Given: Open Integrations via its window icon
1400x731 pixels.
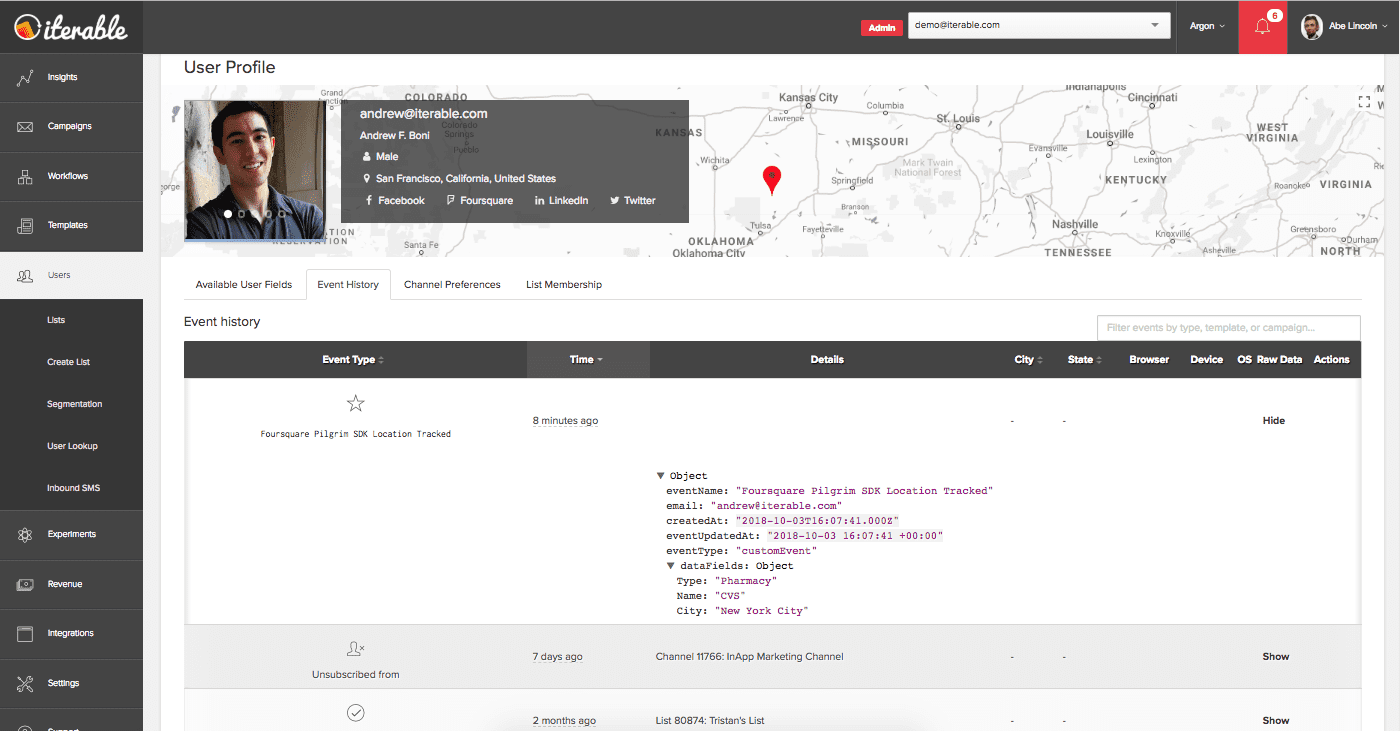Looking at the screenshot, I should pyautogui.click(x=26, y=633).
